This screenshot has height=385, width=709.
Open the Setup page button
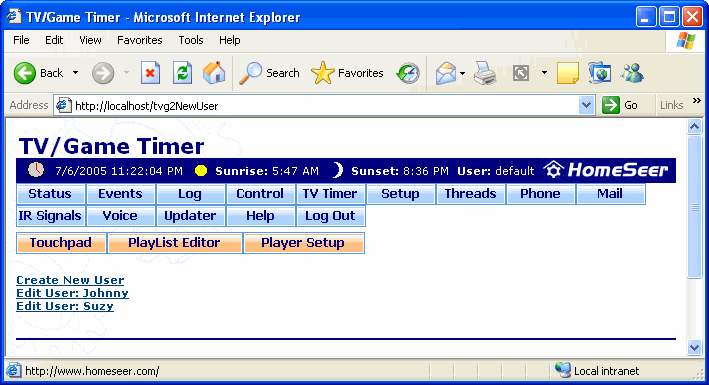[400, 194]
